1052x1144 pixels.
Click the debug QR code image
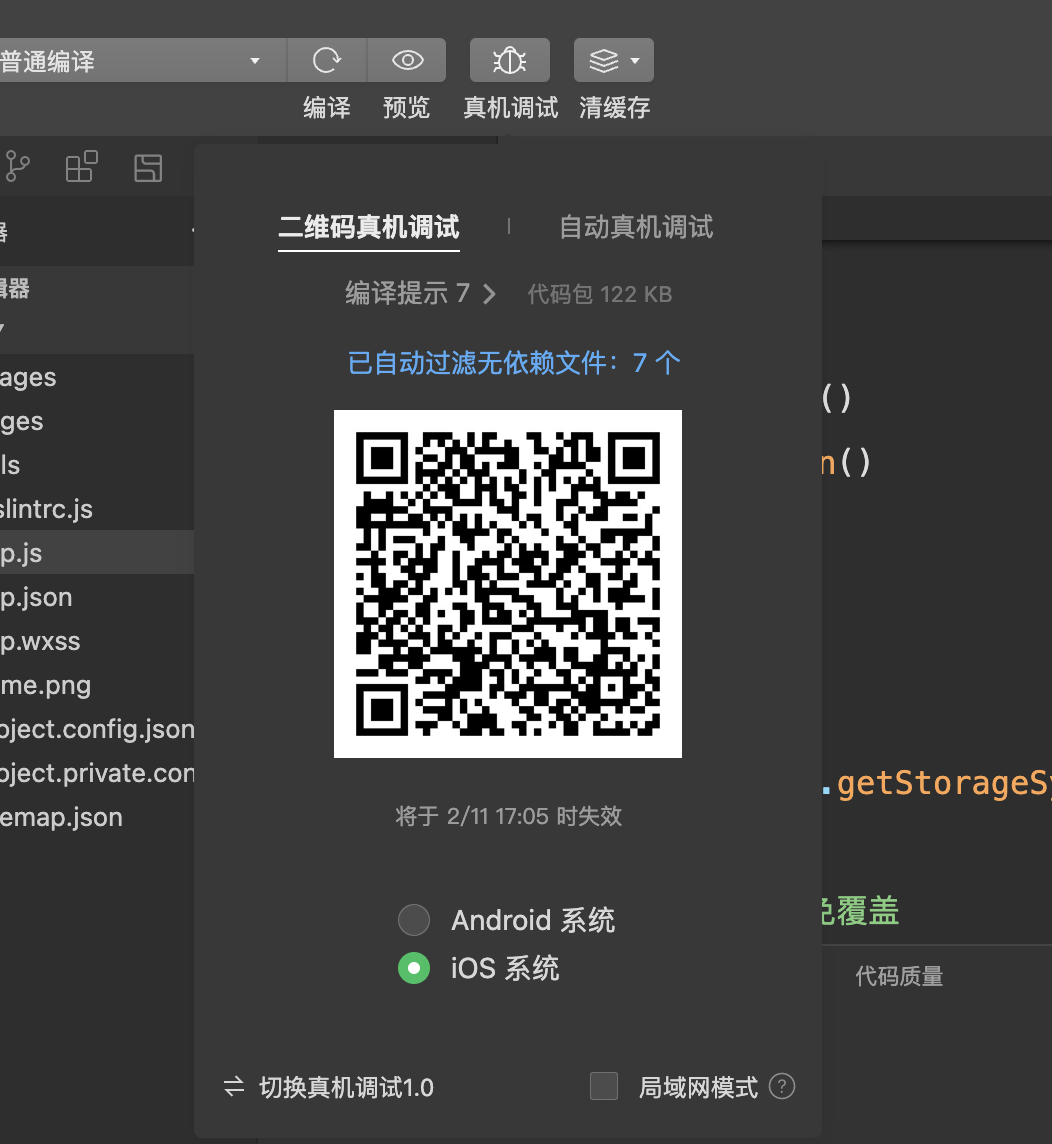click(x=508, y=584)
